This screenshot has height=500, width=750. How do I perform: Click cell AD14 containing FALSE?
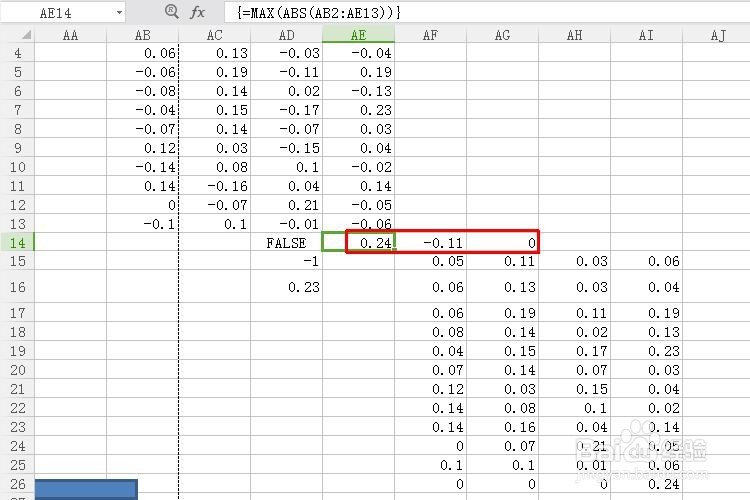coord(287,243)
